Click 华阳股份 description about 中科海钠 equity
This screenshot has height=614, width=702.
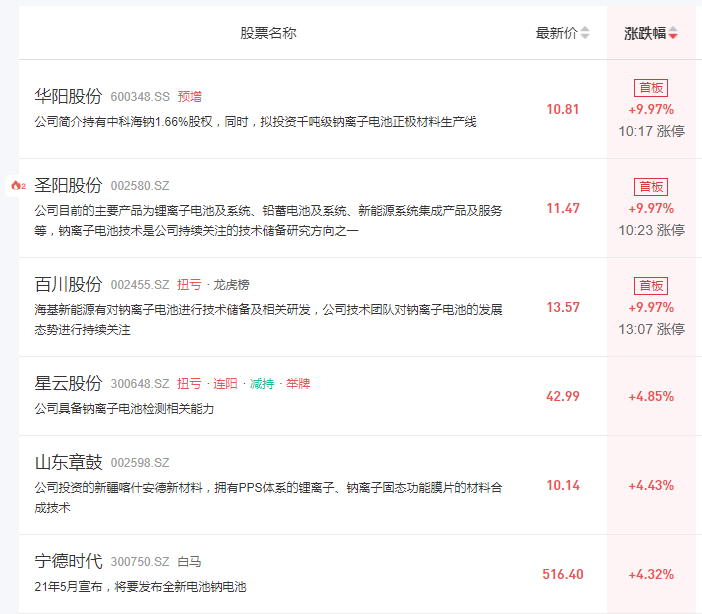click(255, 122)
